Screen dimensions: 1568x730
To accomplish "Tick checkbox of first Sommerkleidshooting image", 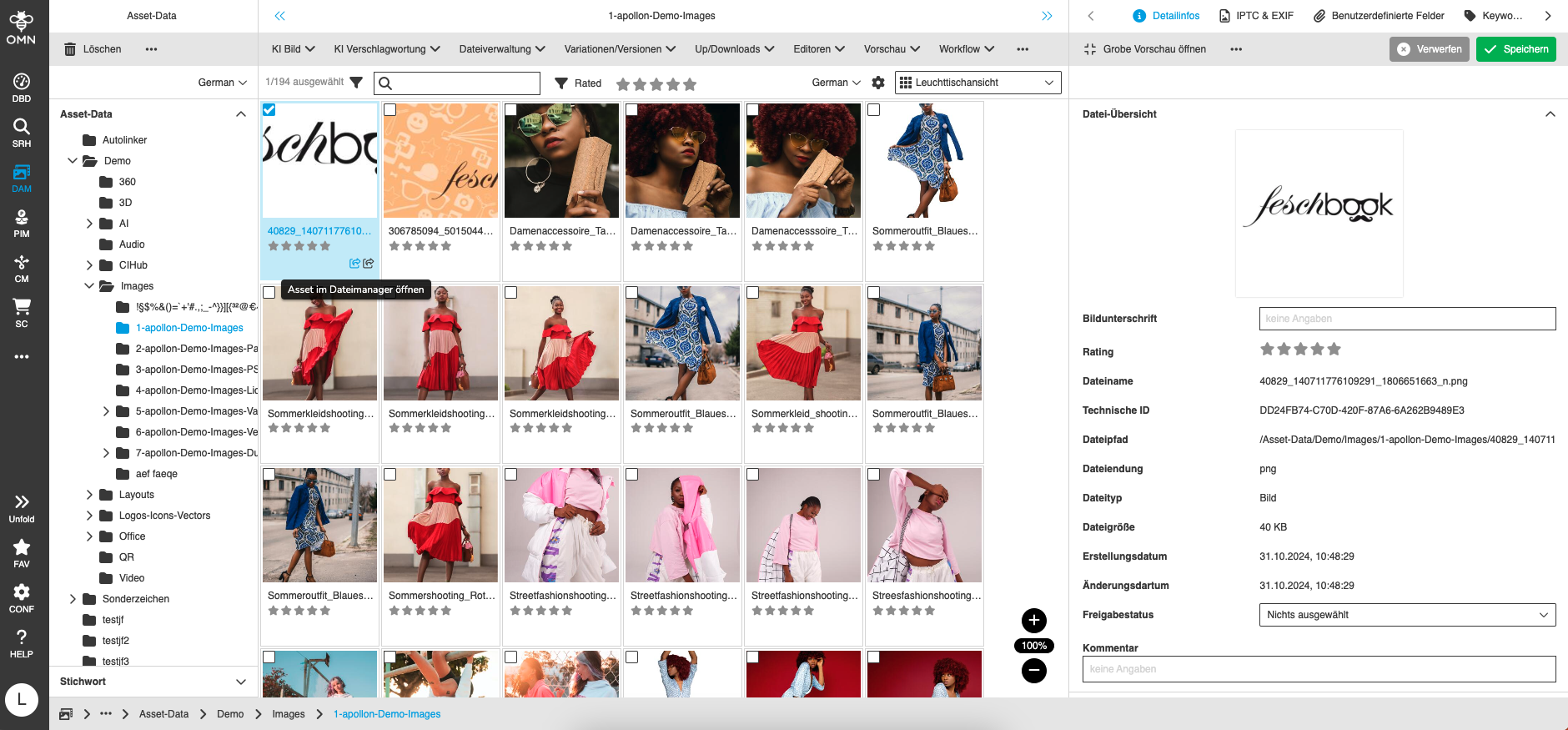I will point(269,293).
